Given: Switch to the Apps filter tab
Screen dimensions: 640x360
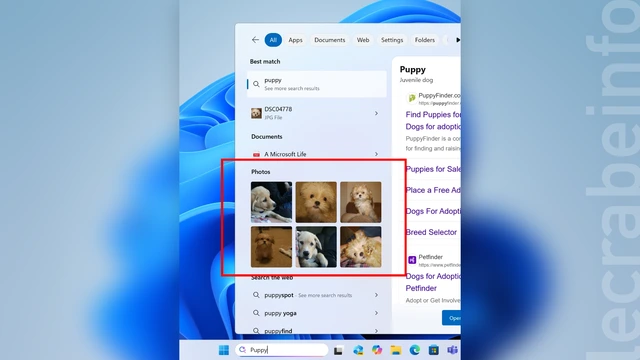Looking at the screenshot, I should pos(296,40).
